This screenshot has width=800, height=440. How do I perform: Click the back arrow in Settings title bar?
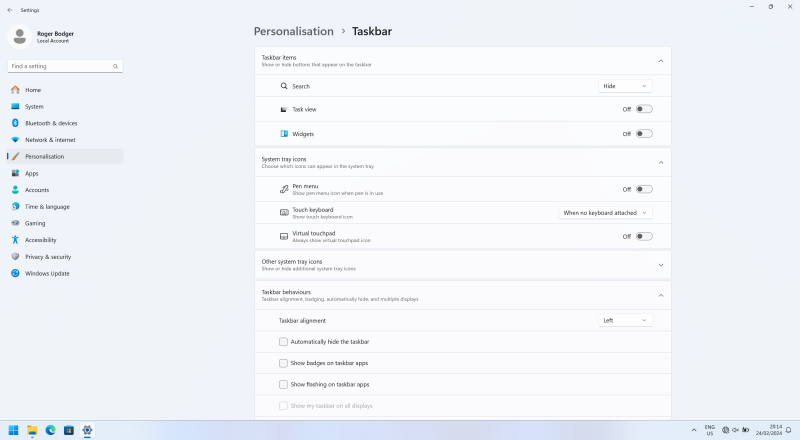point(10,10)
